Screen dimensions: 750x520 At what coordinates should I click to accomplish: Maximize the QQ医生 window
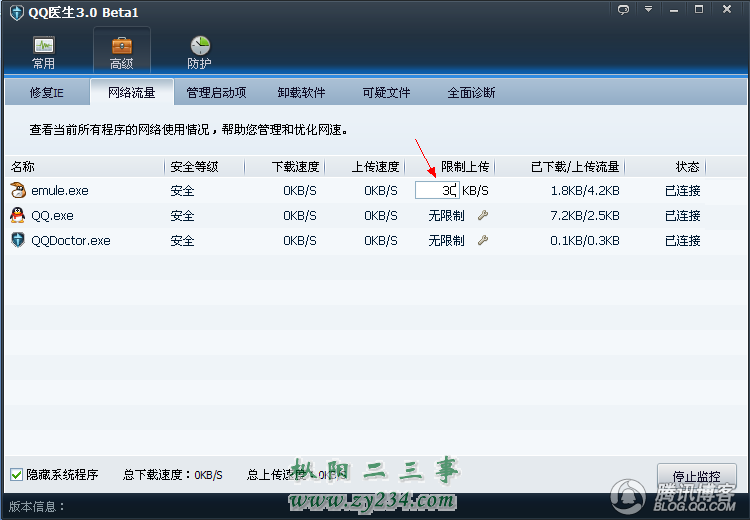699,9
